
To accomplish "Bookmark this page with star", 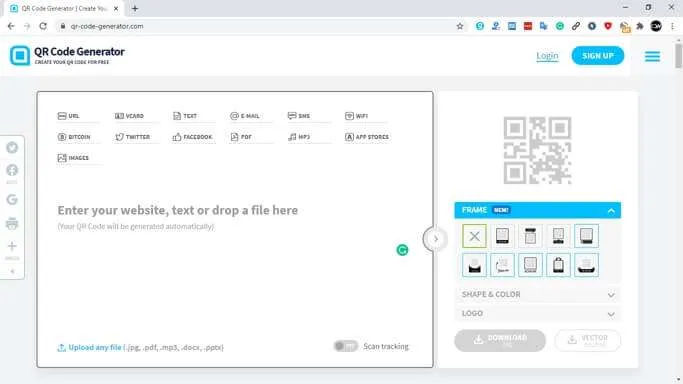I will [460, 26].
